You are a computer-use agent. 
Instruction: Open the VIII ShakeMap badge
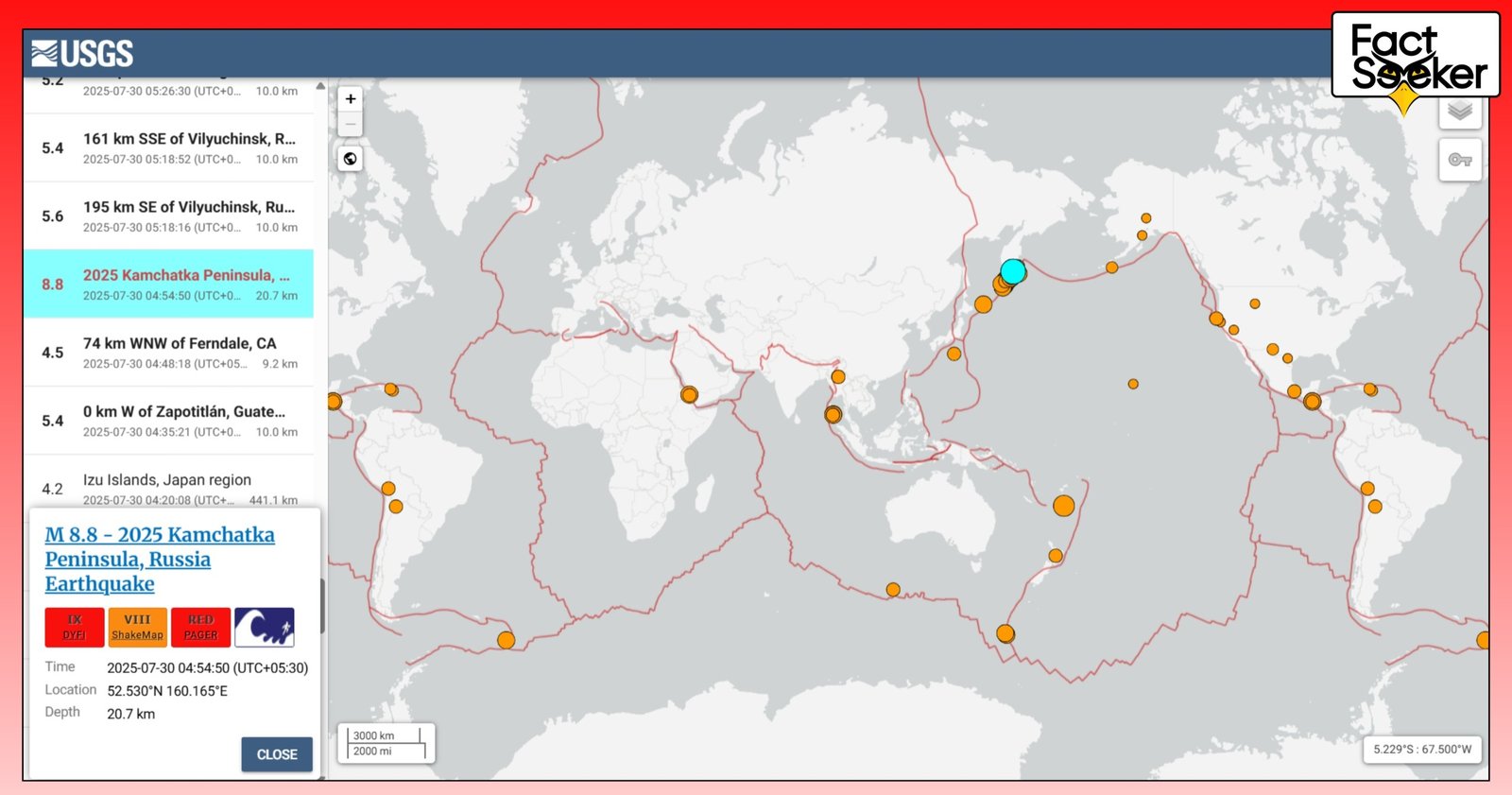point(138,627)
